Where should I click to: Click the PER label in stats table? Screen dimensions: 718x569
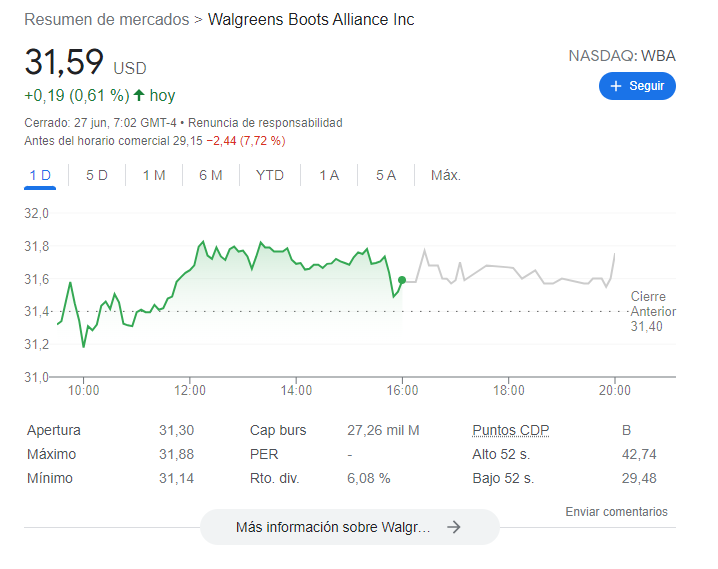click(264, 454)
